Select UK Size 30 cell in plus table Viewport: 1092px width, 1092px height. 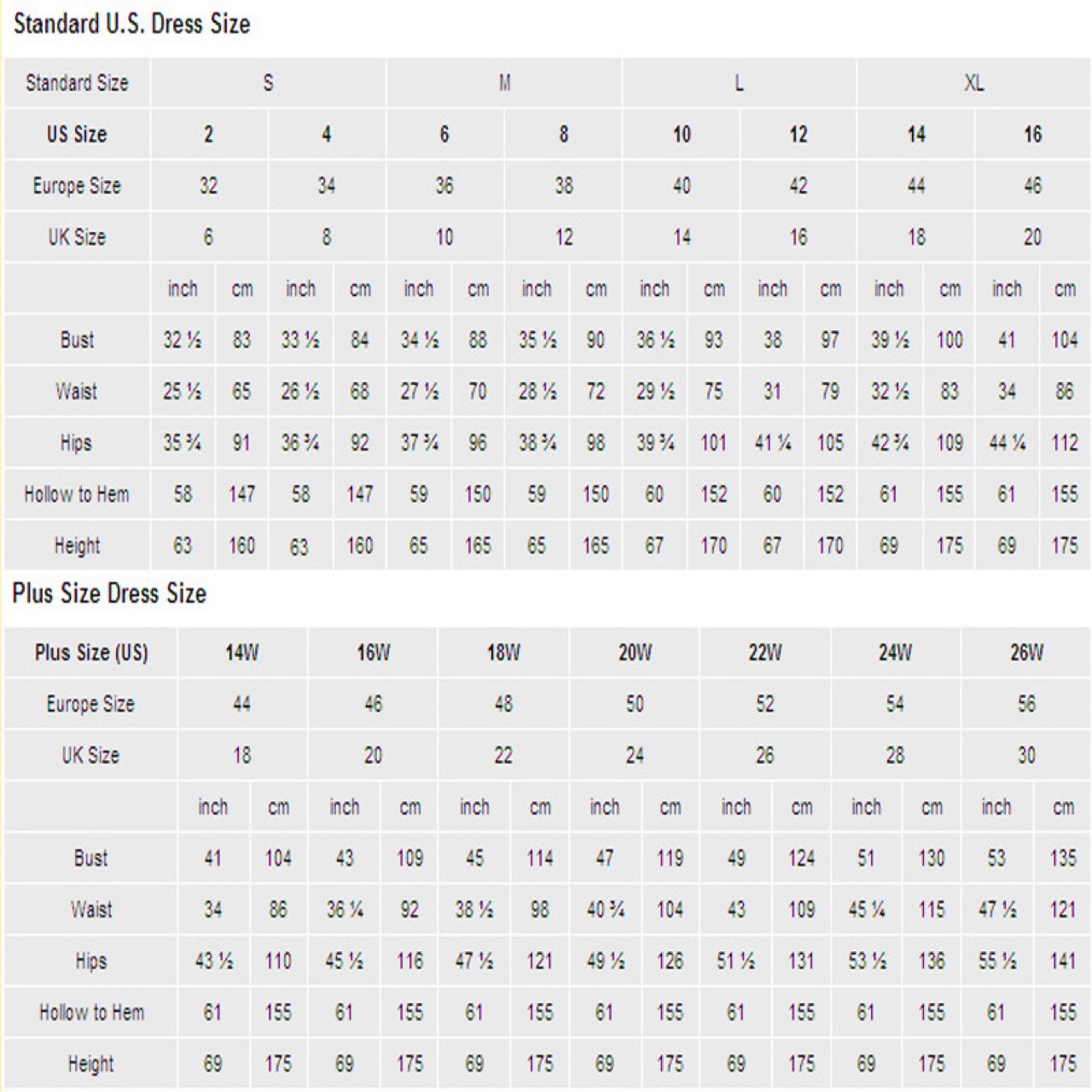[1026, 755]
